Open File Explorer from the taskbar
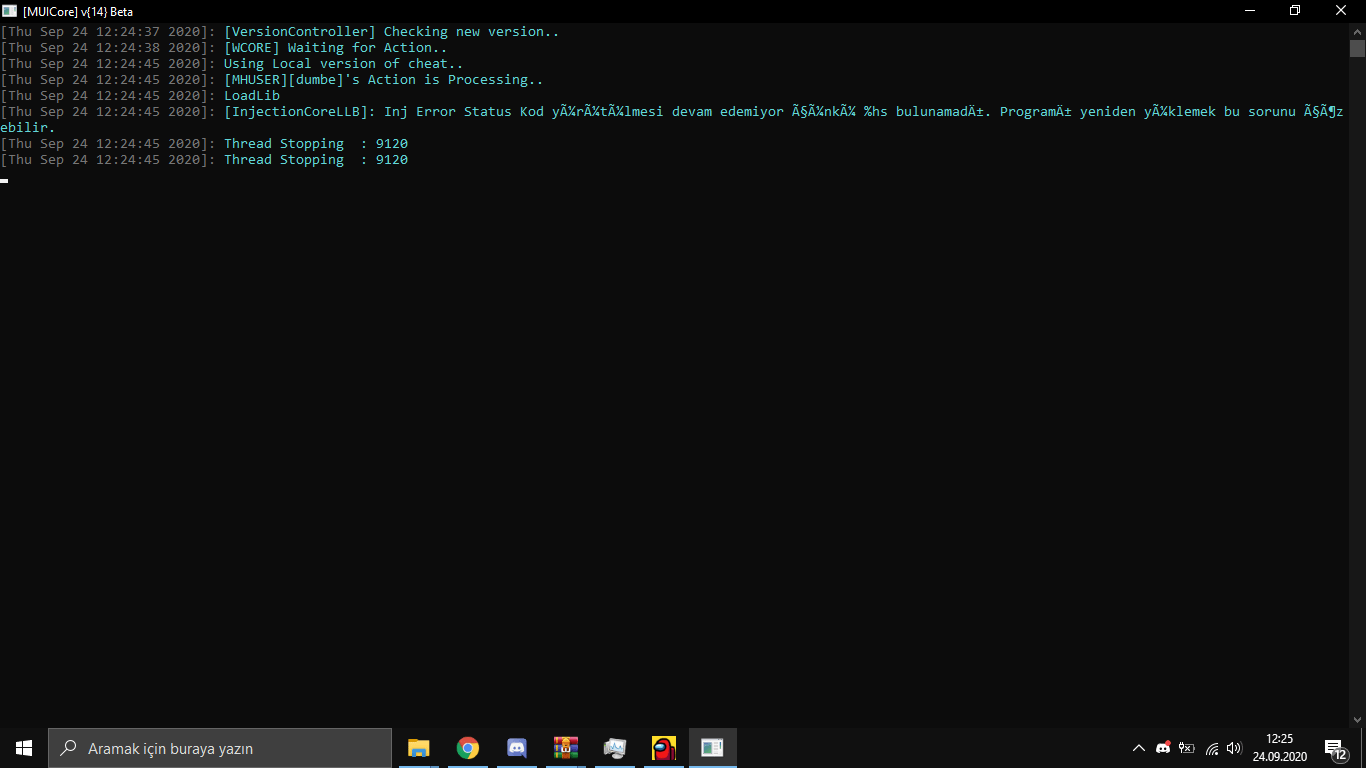The width and height of the screenshot is (1366, 768). coord(419,748)
